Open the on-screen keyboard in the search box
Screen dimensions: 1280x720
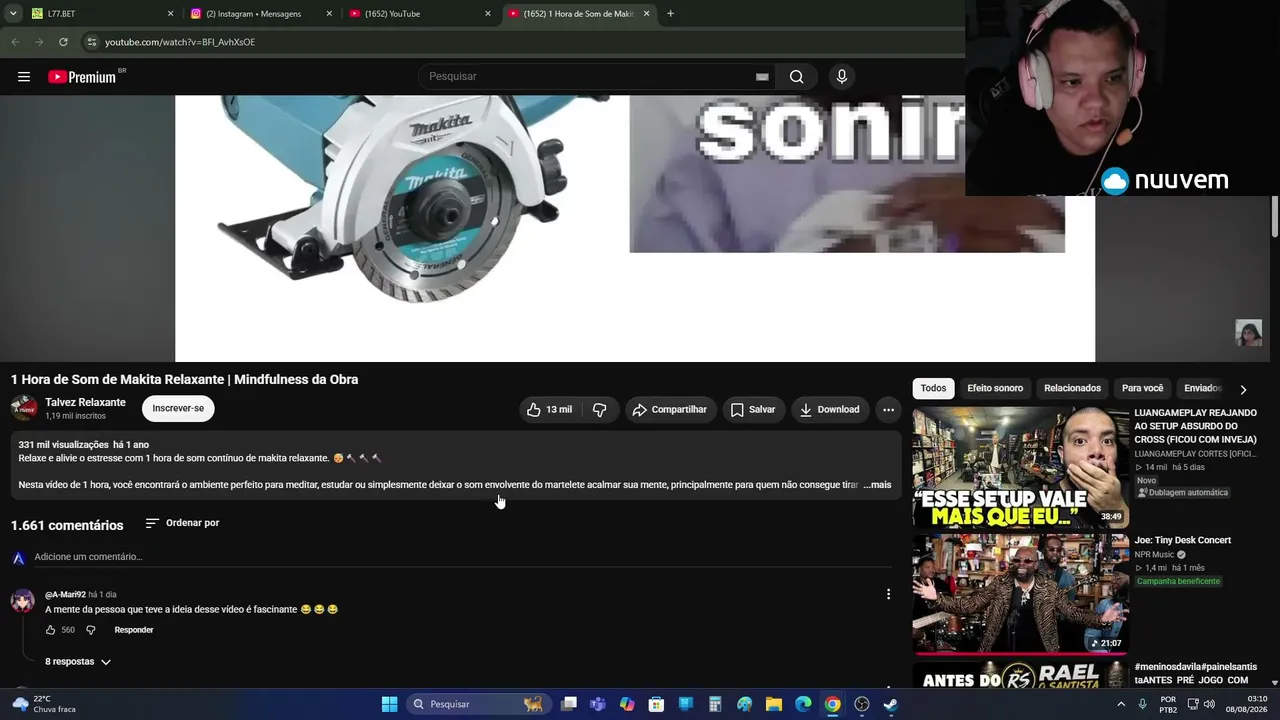click(x=762, y=77)
